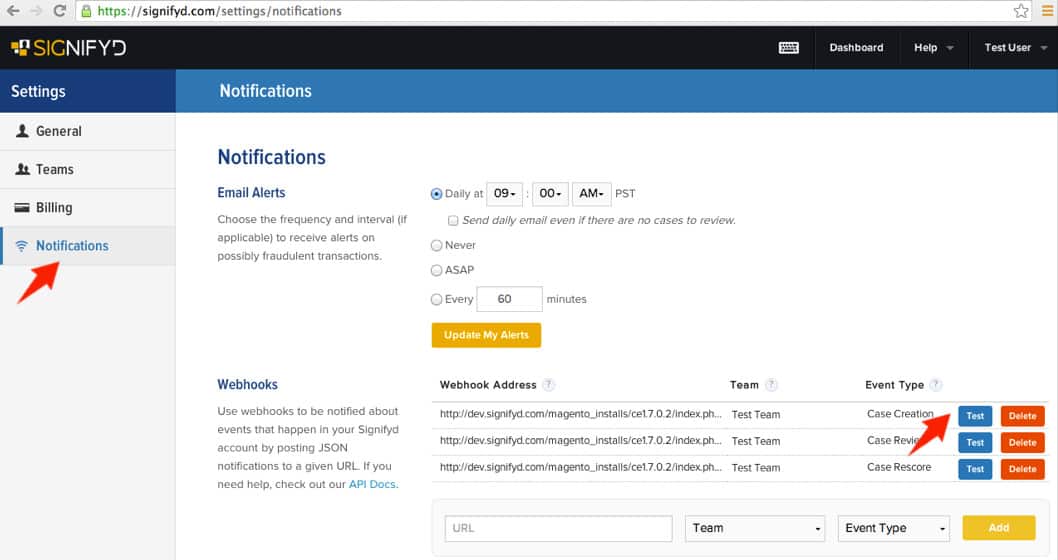Click the Teams people icon
Viewport: 1058px width, 560px height.
click(22, 169)
